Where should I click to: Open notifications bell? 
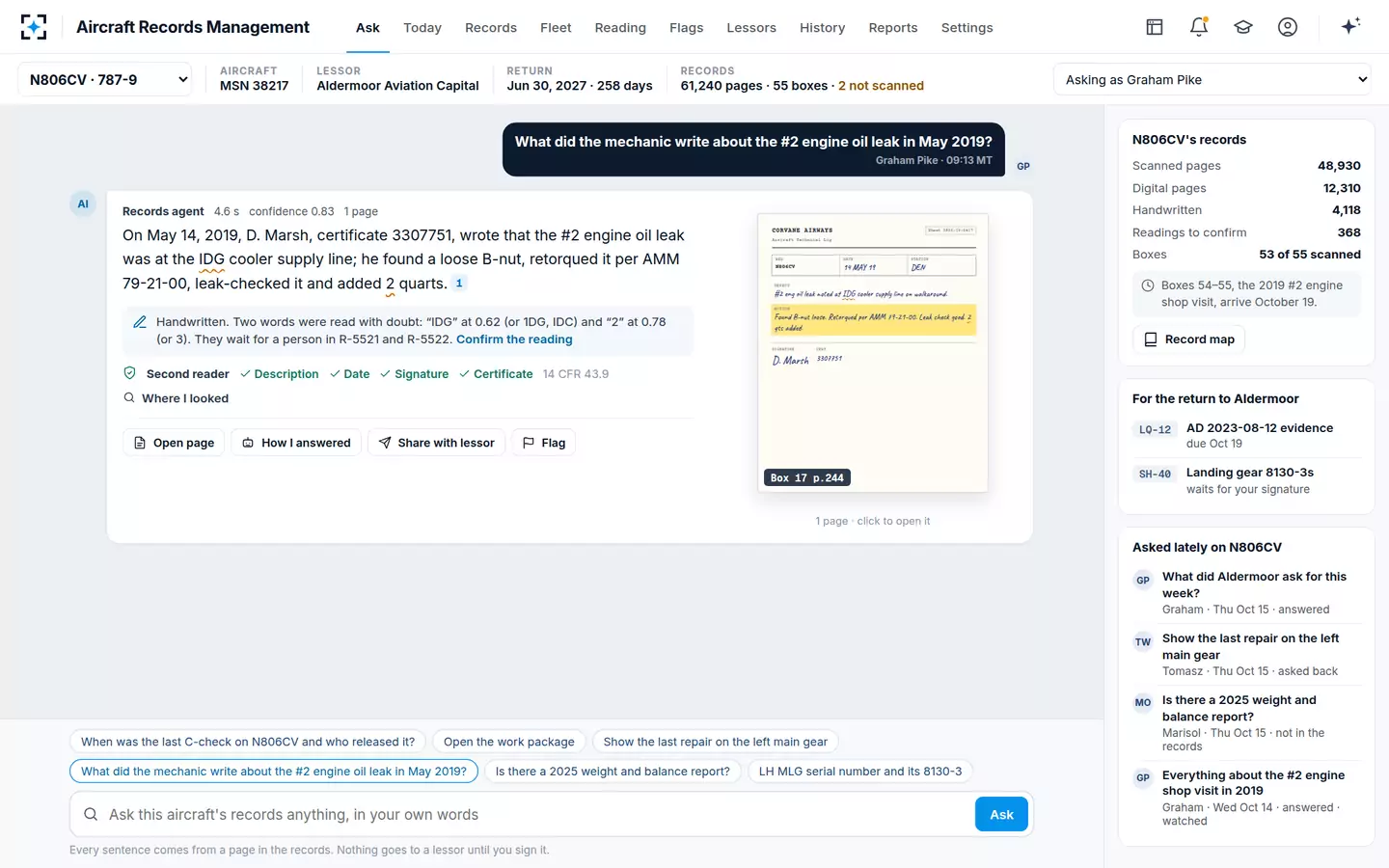point(1199,27)
